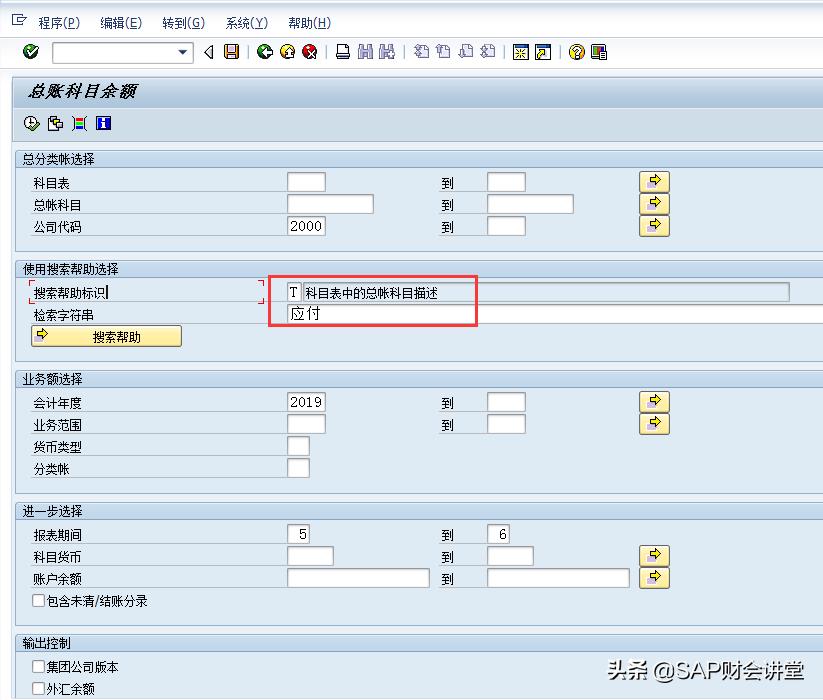Click the 搜索帮助 button

[105, 336]
